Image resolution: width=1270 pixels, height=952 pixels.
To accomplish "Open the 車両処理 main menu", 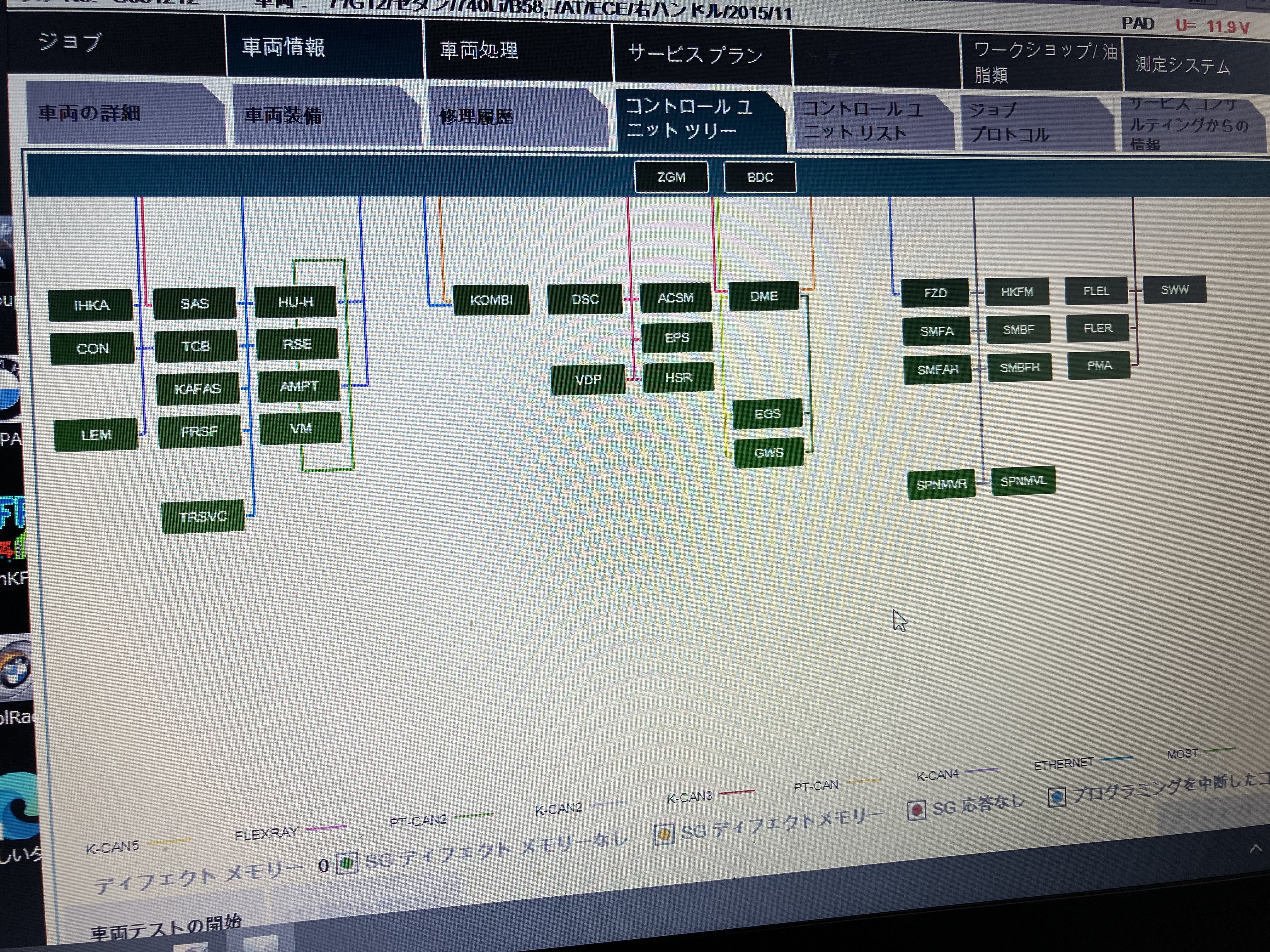I will coord(518,51).
